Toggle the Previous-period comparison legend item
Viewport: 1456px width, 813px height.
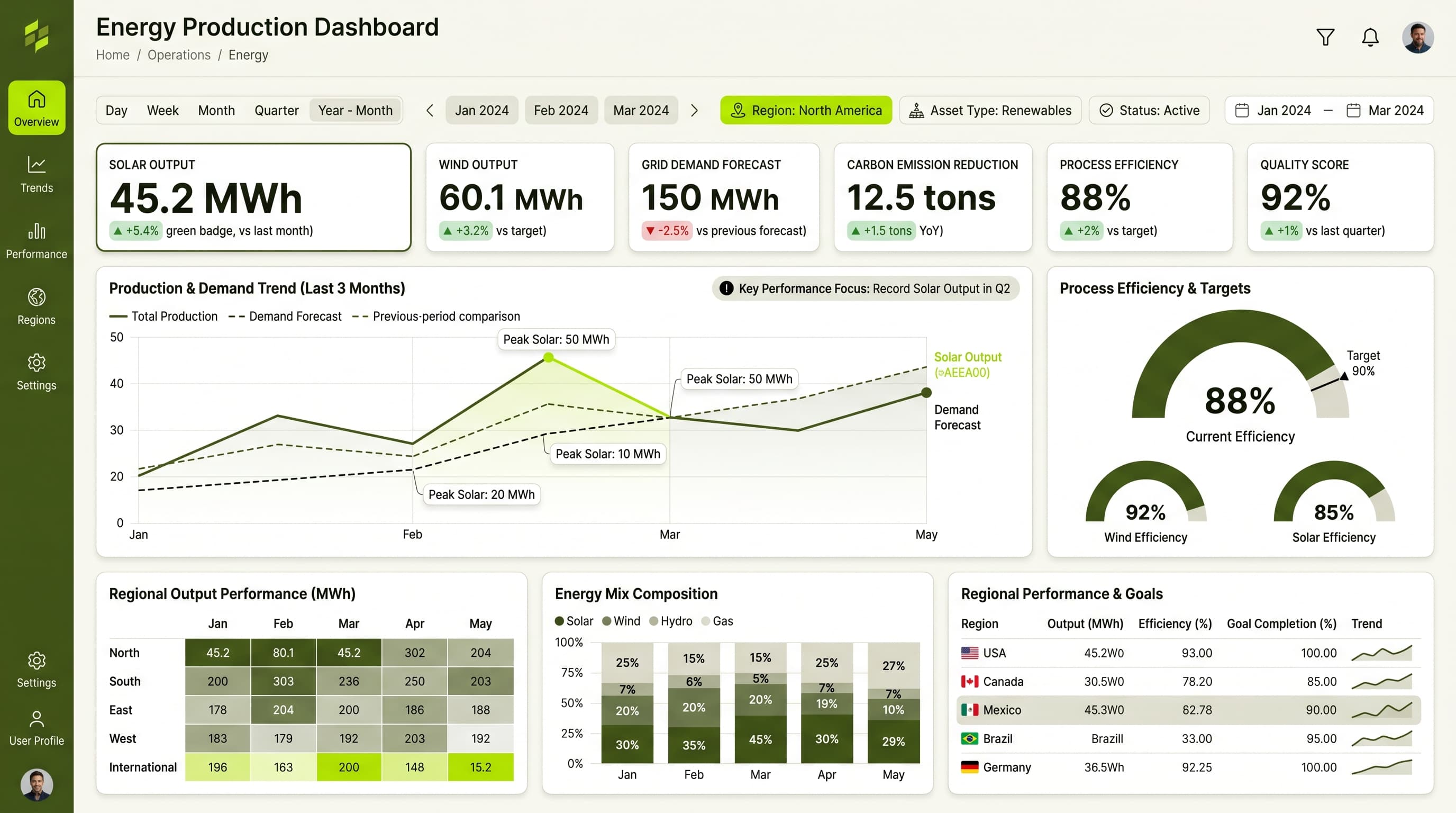(436, 316)
